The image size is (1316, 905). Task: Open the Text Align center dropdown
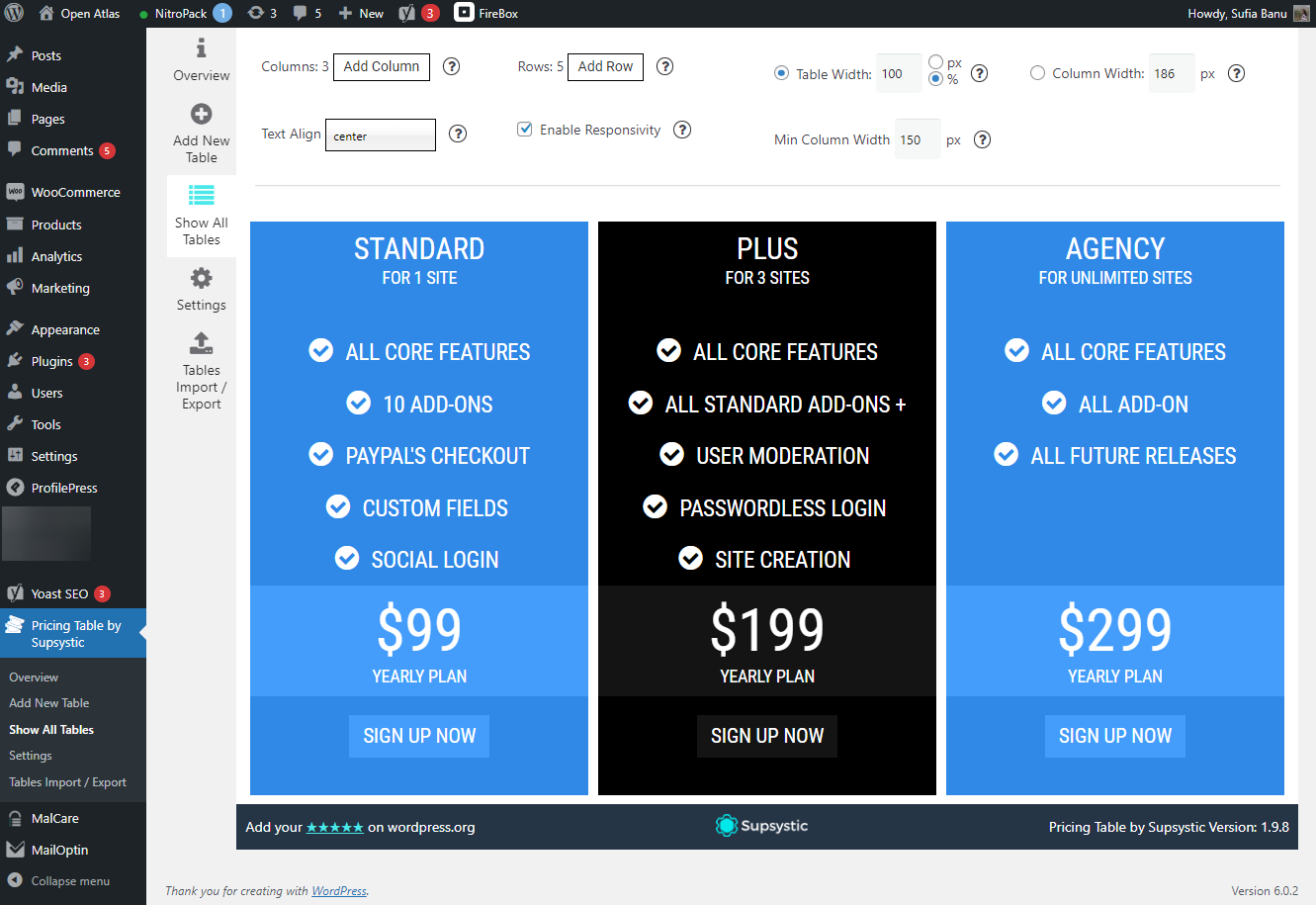[381, 136]
